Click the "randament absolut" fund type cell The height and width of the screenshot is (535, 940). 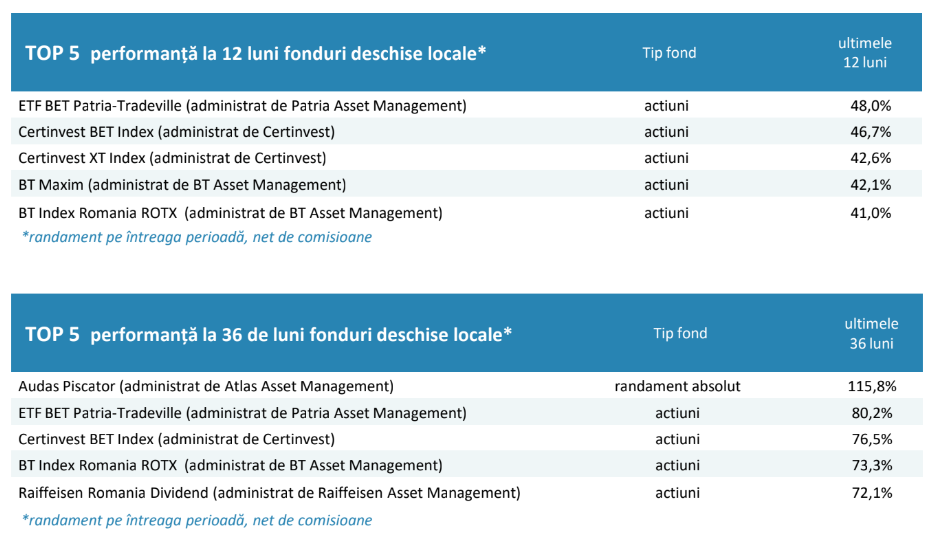coord(678,386)
